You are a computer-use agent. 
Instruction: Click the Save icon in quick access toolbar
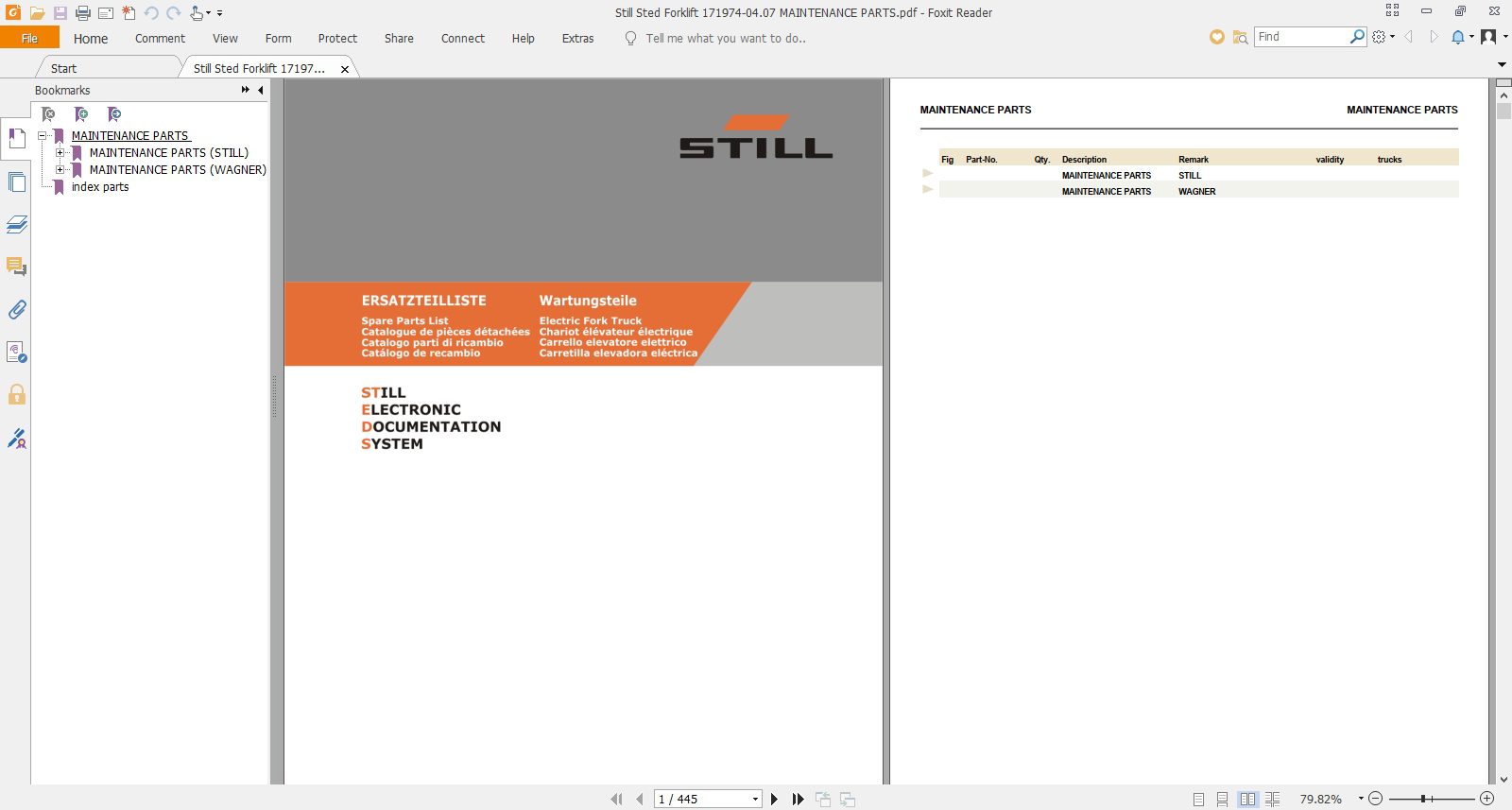(x=60, y=13)
